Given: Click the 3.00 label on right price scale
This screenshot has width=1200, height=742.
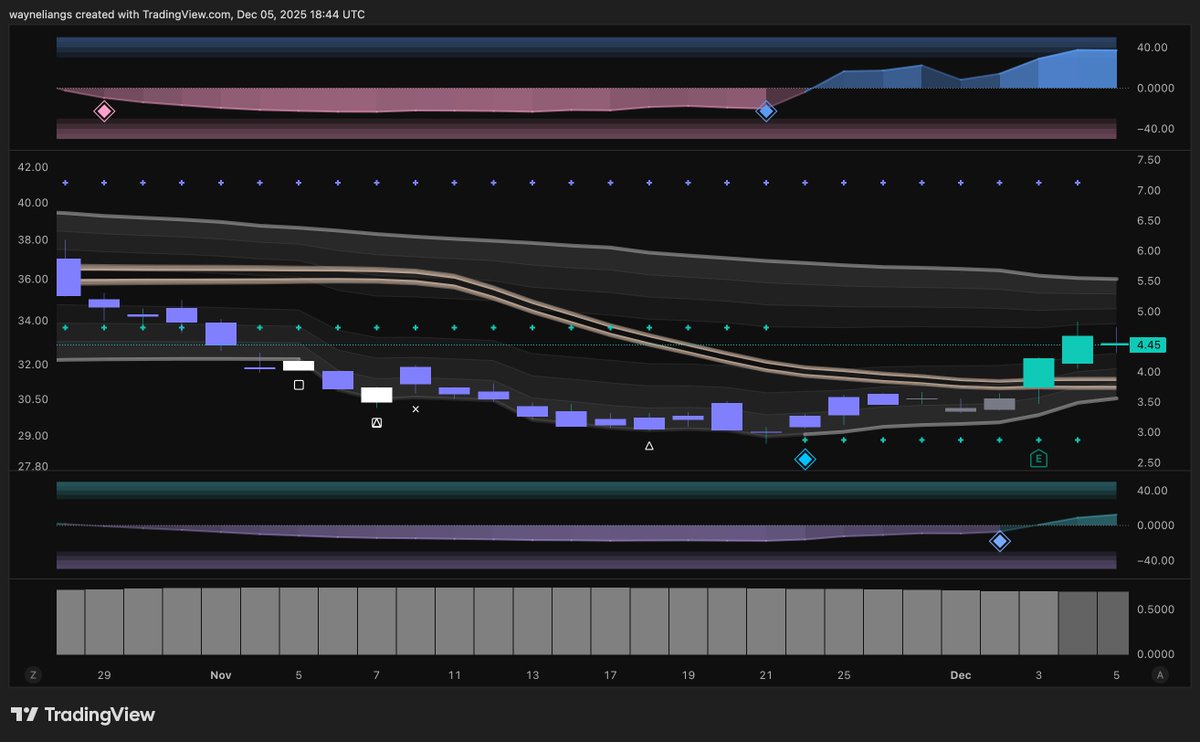Looking at the screenshot, I should tap(1148, 433).
